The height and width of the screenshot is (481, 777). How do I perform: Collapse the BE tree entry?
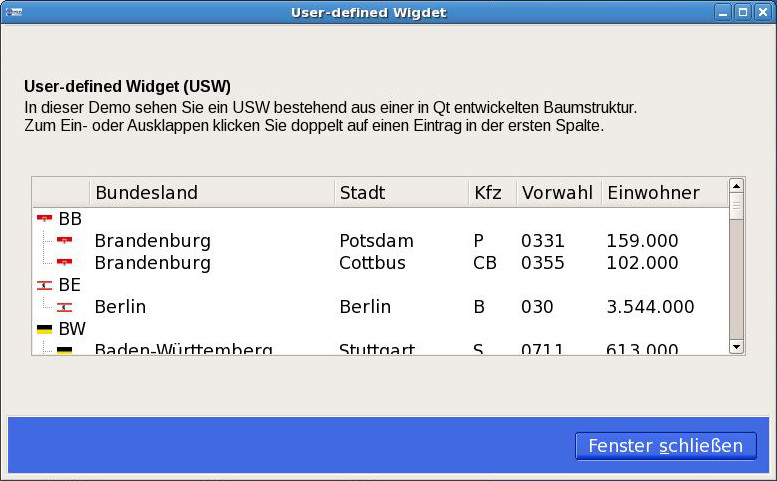pyautogui.click(x=69, y=285)
